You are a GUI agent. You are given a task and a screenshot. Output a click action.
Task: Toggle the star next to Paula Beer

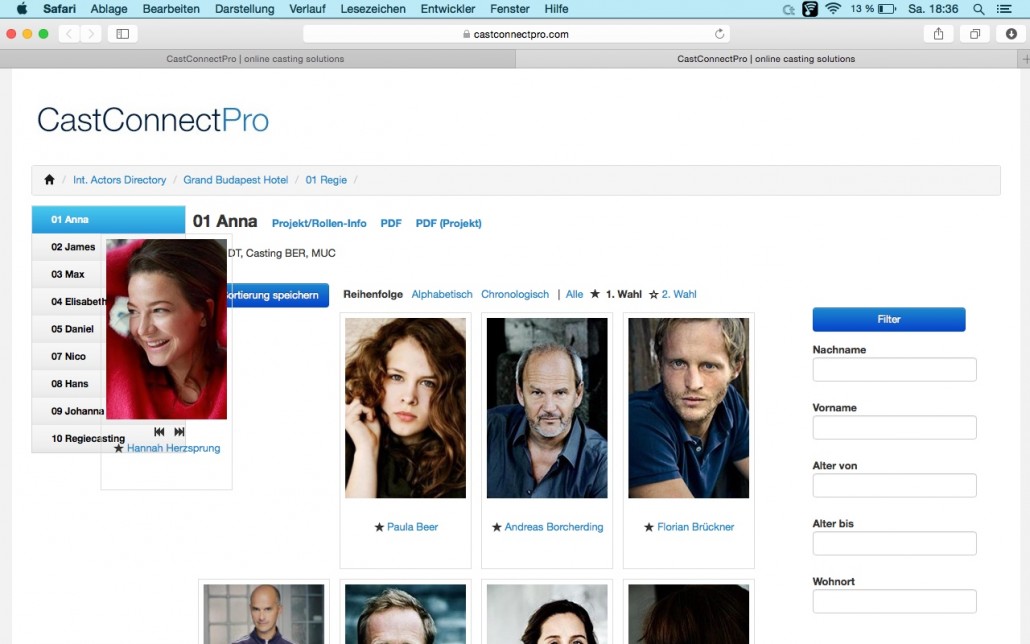coord(379,527)
